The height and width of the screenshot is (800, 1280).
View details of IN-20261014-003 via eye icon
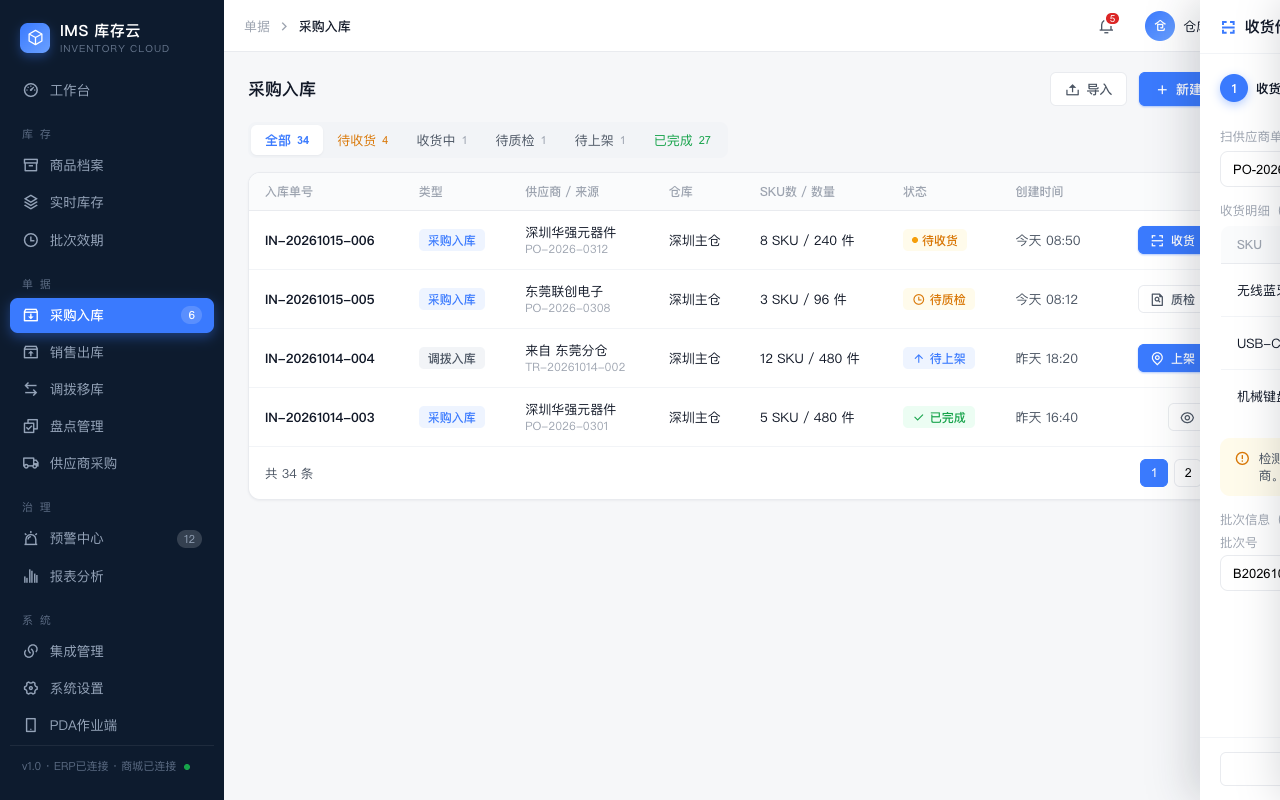[1187, 417]
